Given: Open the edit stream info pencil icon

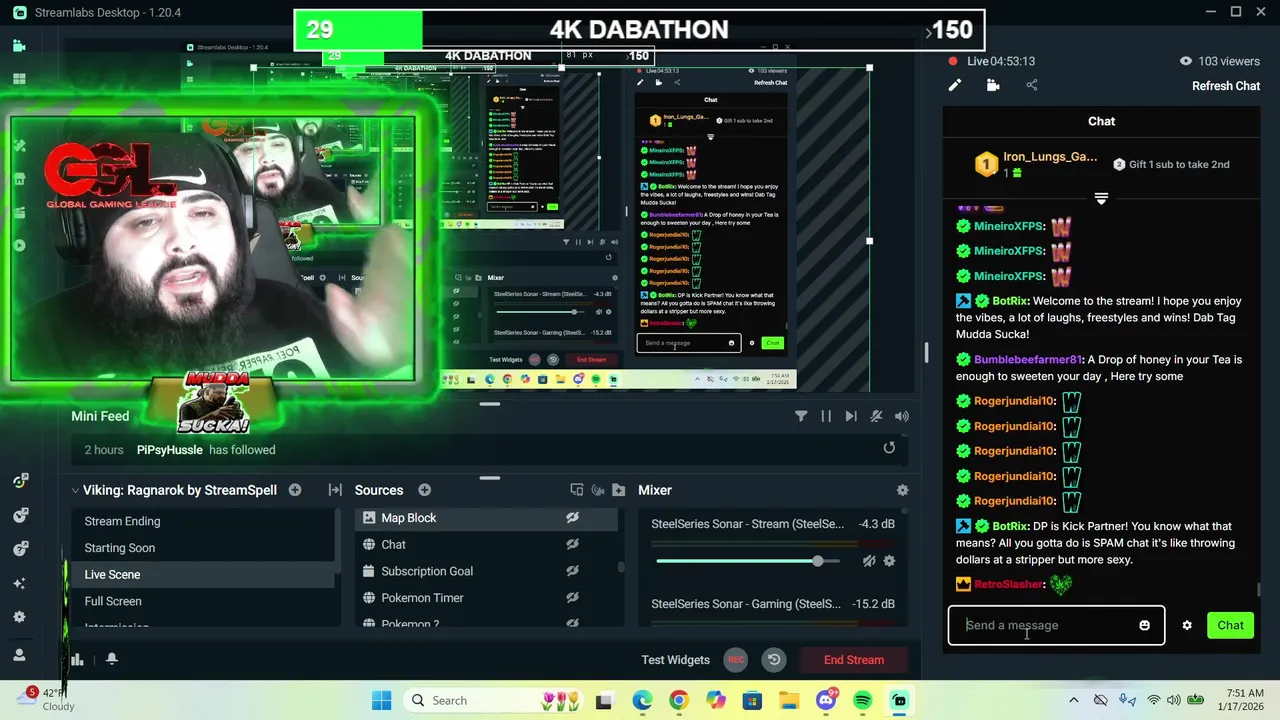Looking at the screenshot, I should (955, 86).
